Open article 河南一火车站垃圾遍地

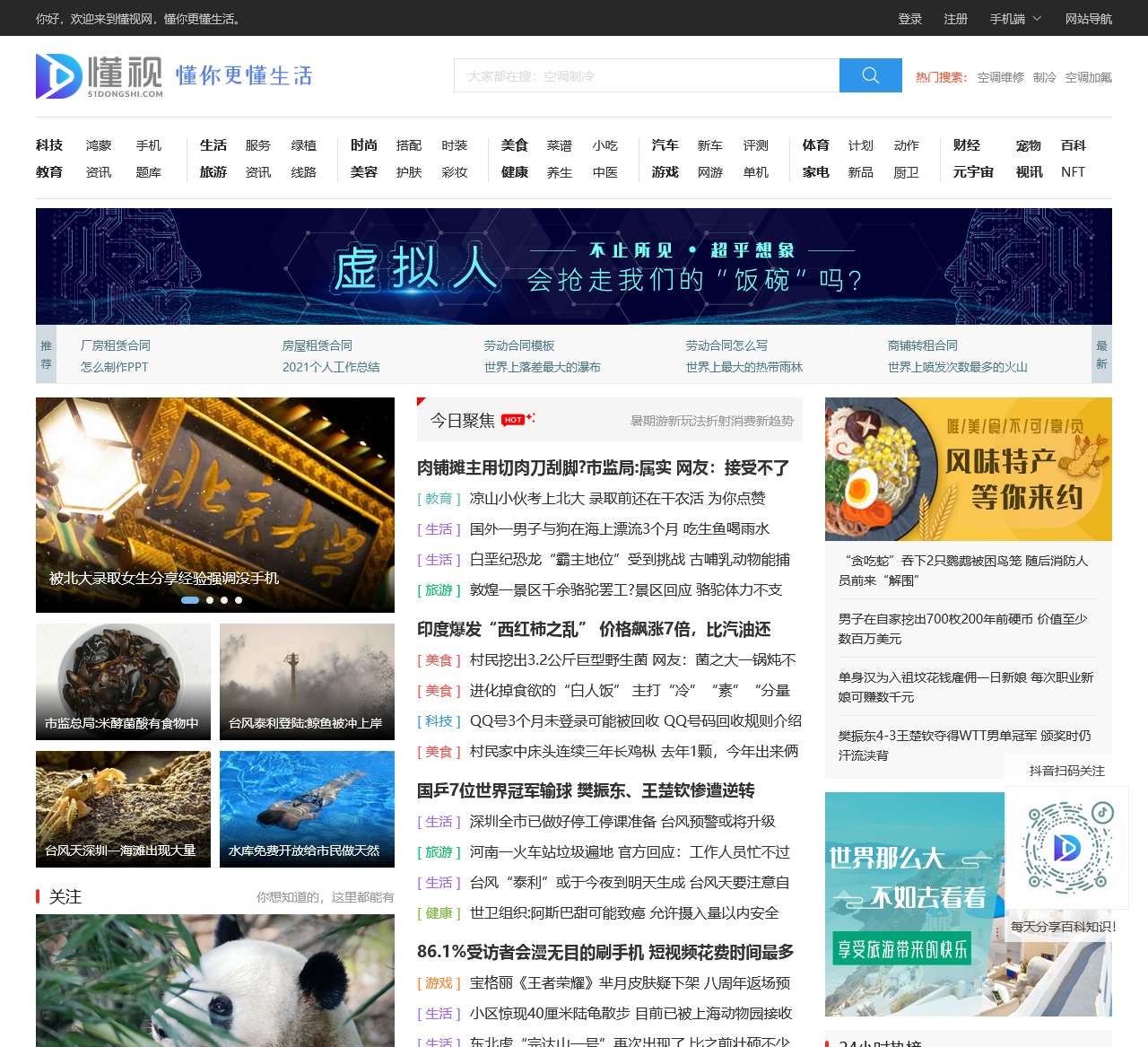pyautogui.click(x=630, y=852)
